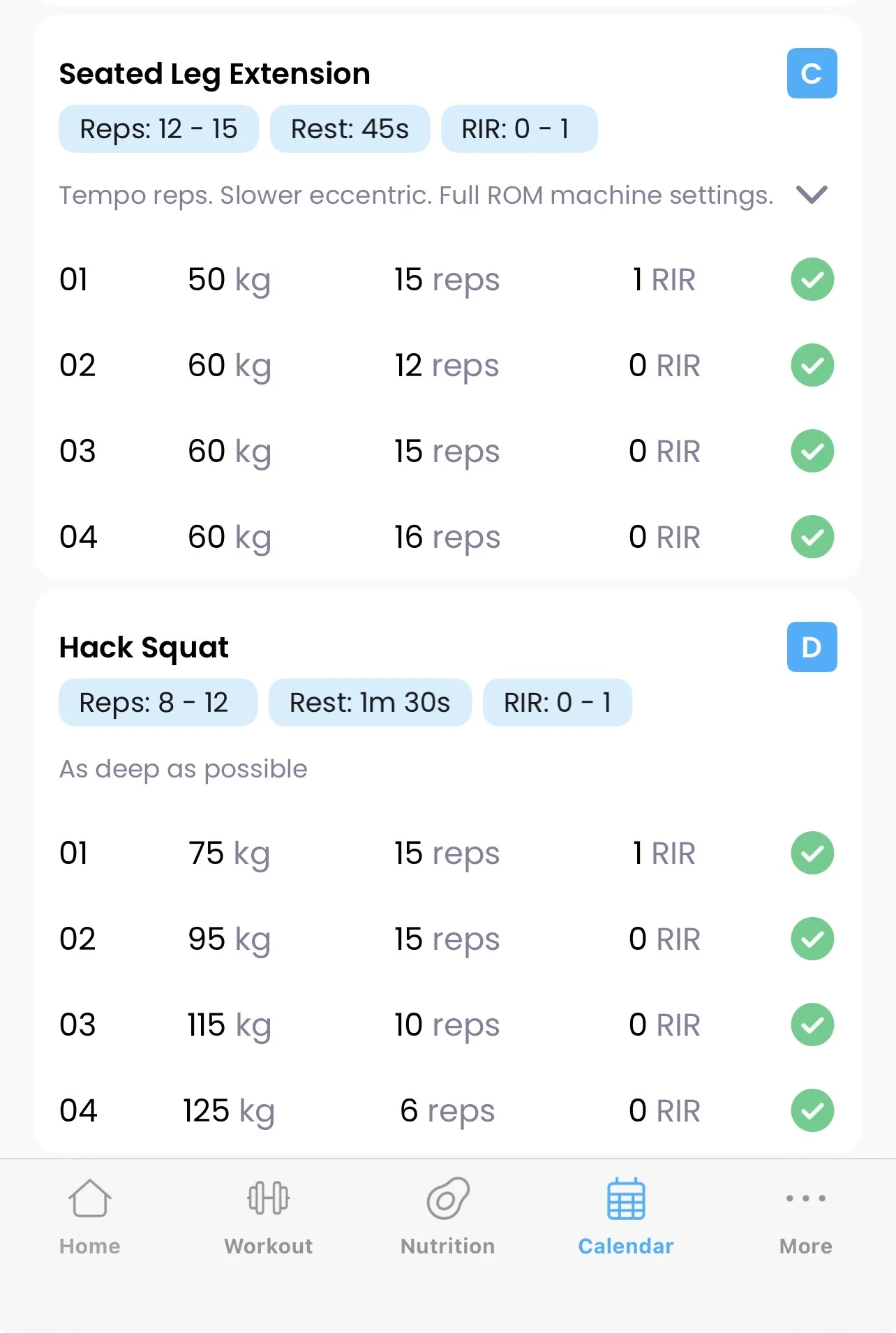Edit 125 kg weight in Hack Squat set 04

[228, 1111]
